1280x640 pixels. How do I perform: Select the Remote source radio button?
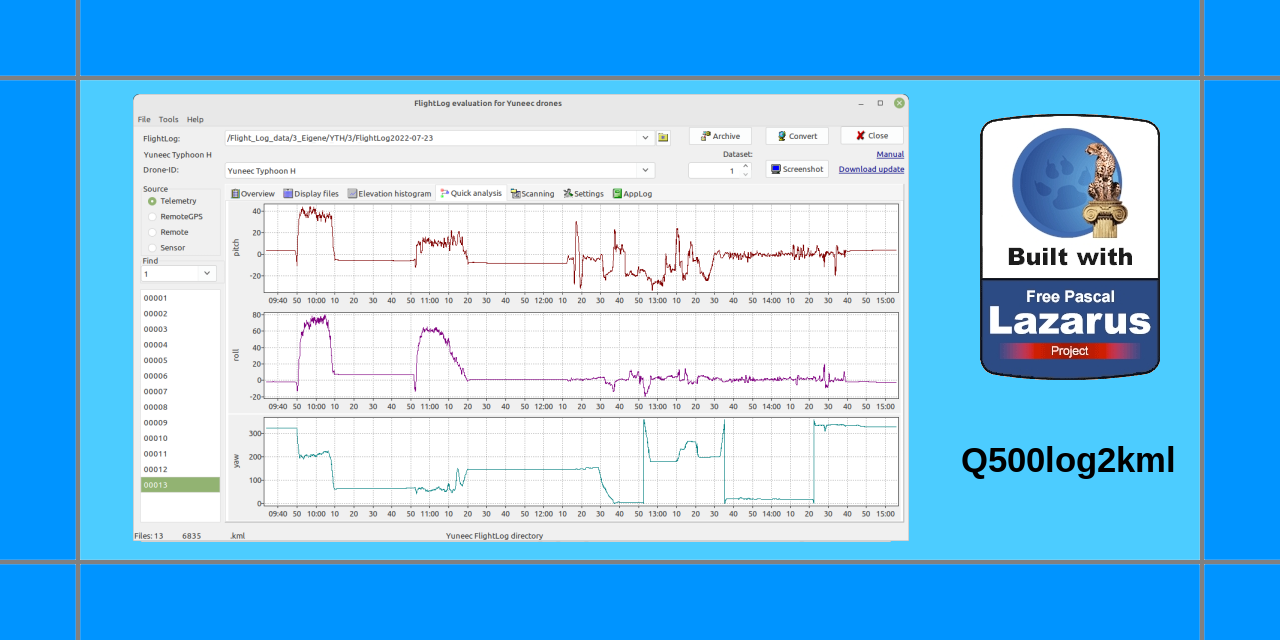[x=153, y=232]
